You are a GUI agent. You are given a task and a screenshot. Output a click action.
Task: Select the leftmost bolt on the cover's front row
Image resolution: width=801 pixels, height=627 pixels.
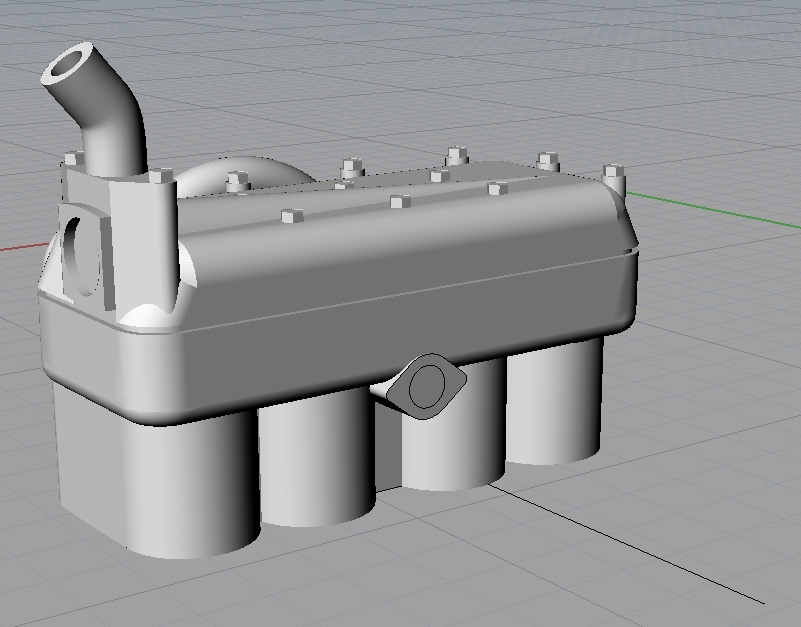coord(291,215)
